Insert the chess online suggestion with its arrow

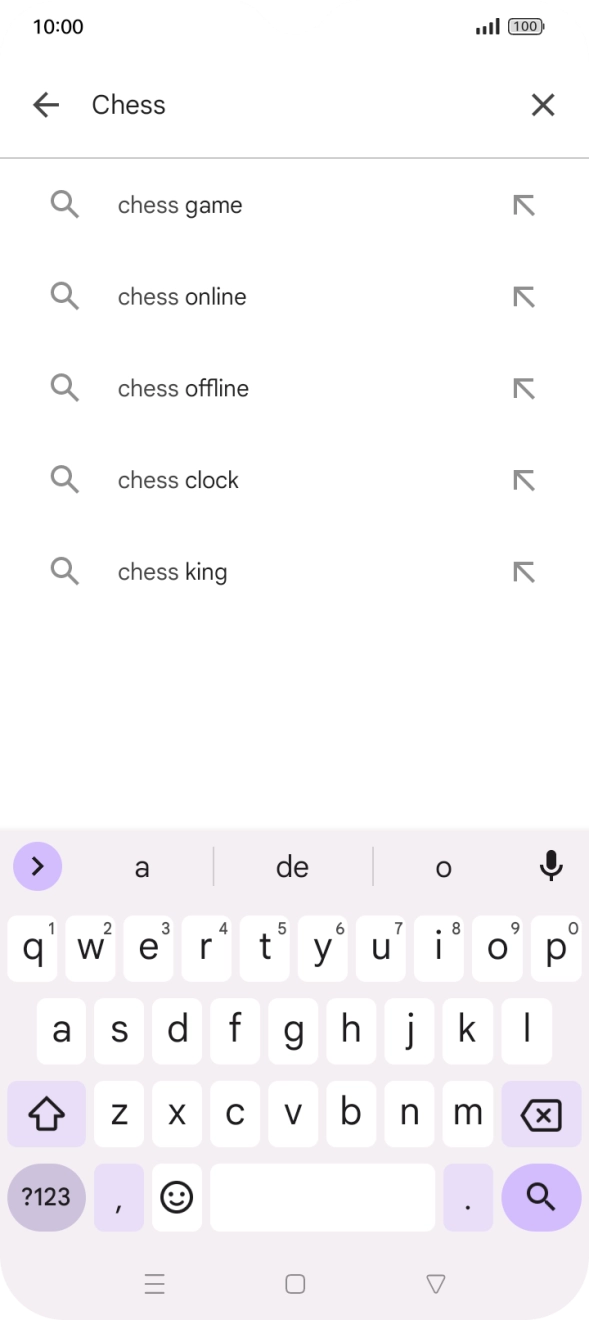[x=524, y=296]
